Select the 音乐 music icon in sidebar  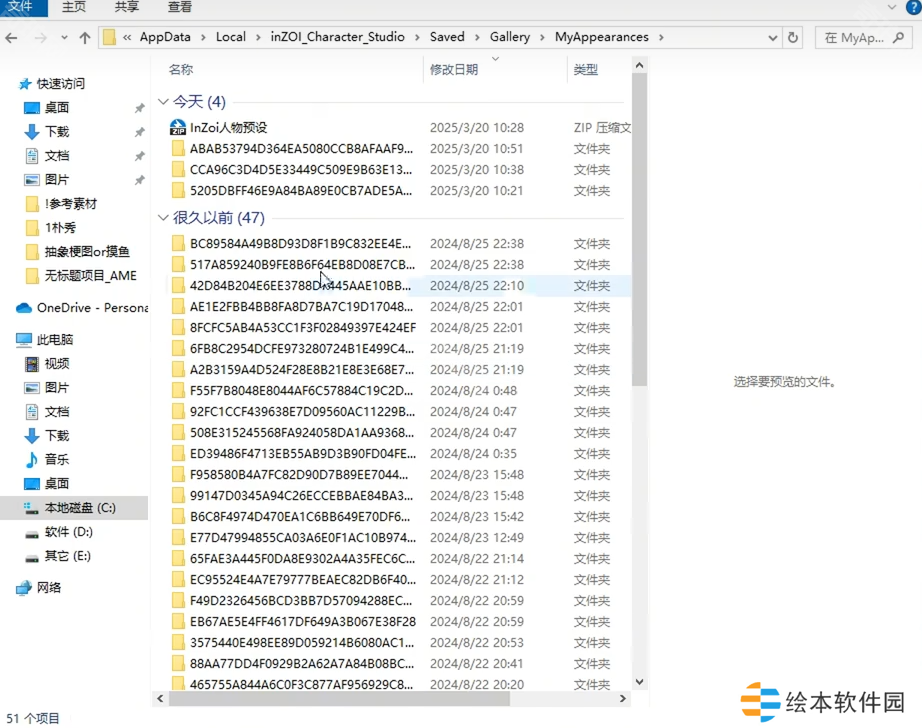click(x=32, y=460)
